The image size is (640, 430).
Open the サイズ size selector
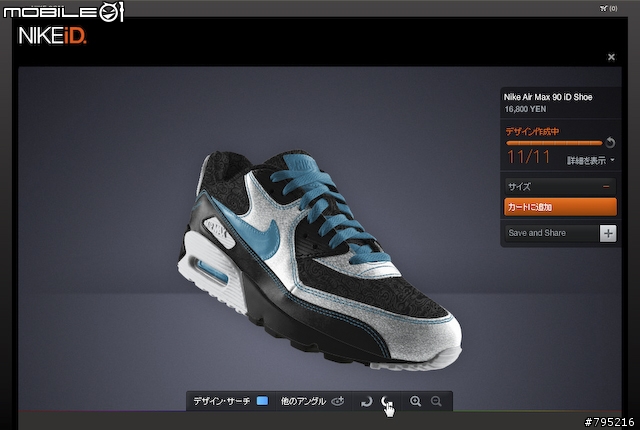560,187
